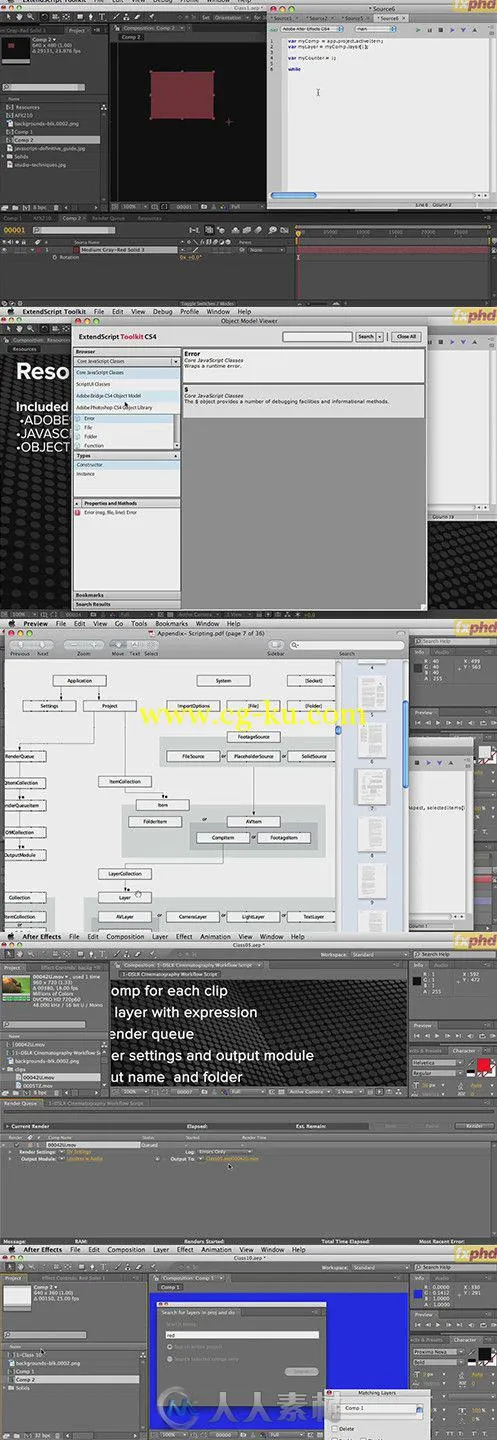Toggle video eye for Medium Gray-Red Solid 3 layer
The height and width of the screenshot is (1440, 497).
[x=6, y=249]
